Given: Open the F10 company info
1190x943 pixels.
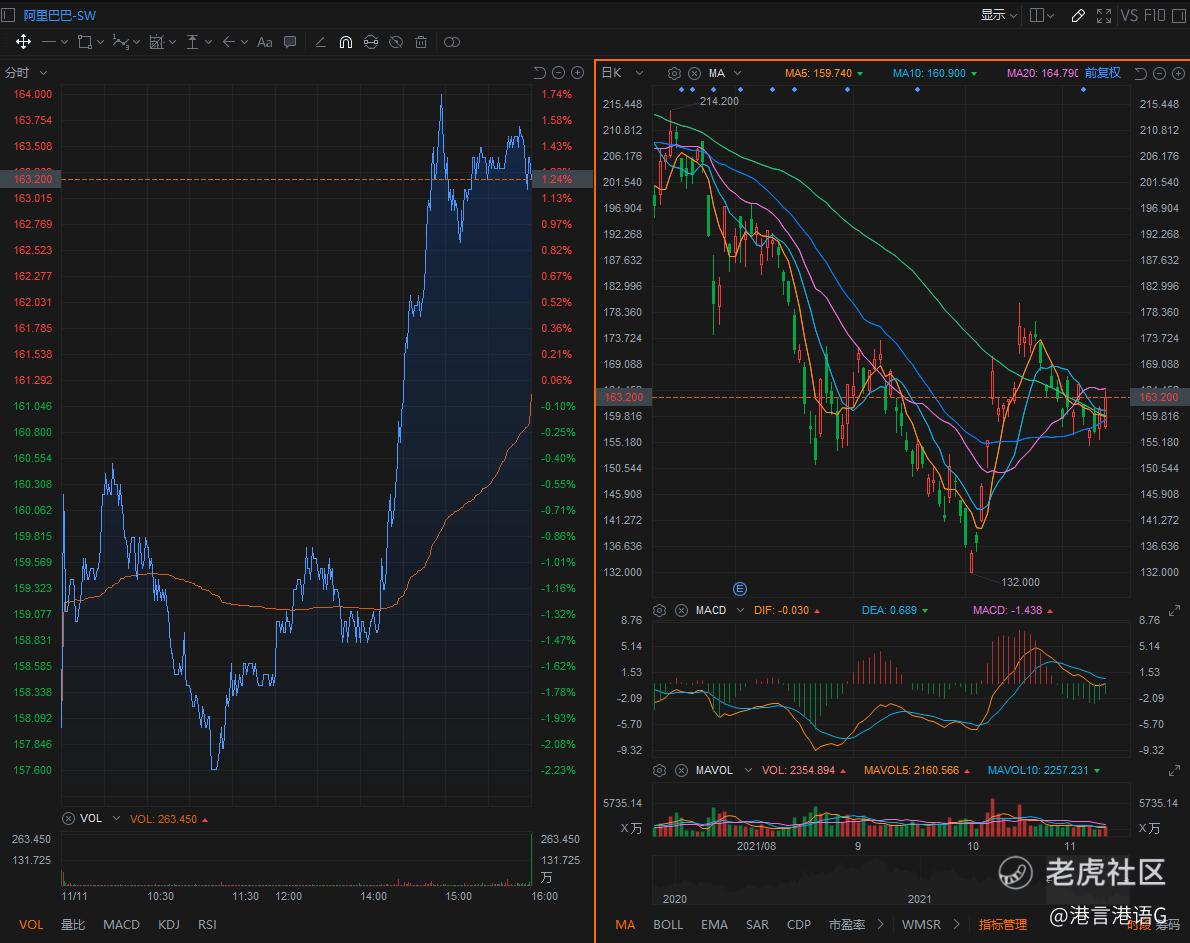Looking at the screenshot, I should pyautogui.click(x=1154, y=15).
